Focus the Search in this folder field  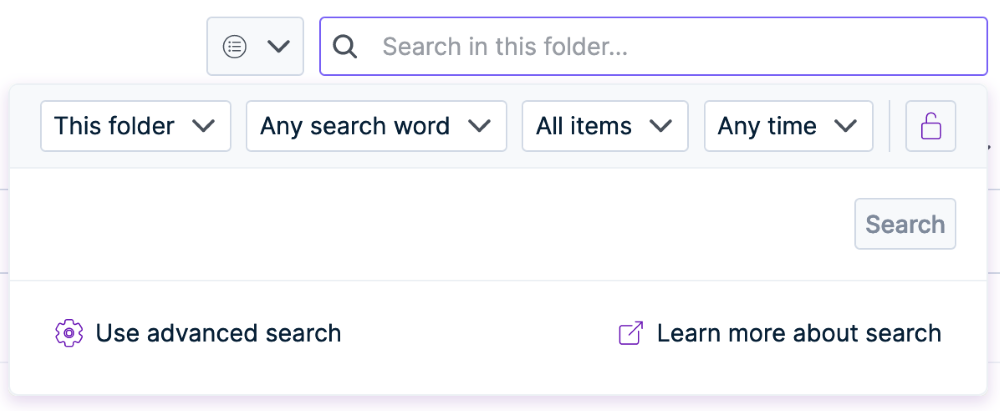pos(654,47)
